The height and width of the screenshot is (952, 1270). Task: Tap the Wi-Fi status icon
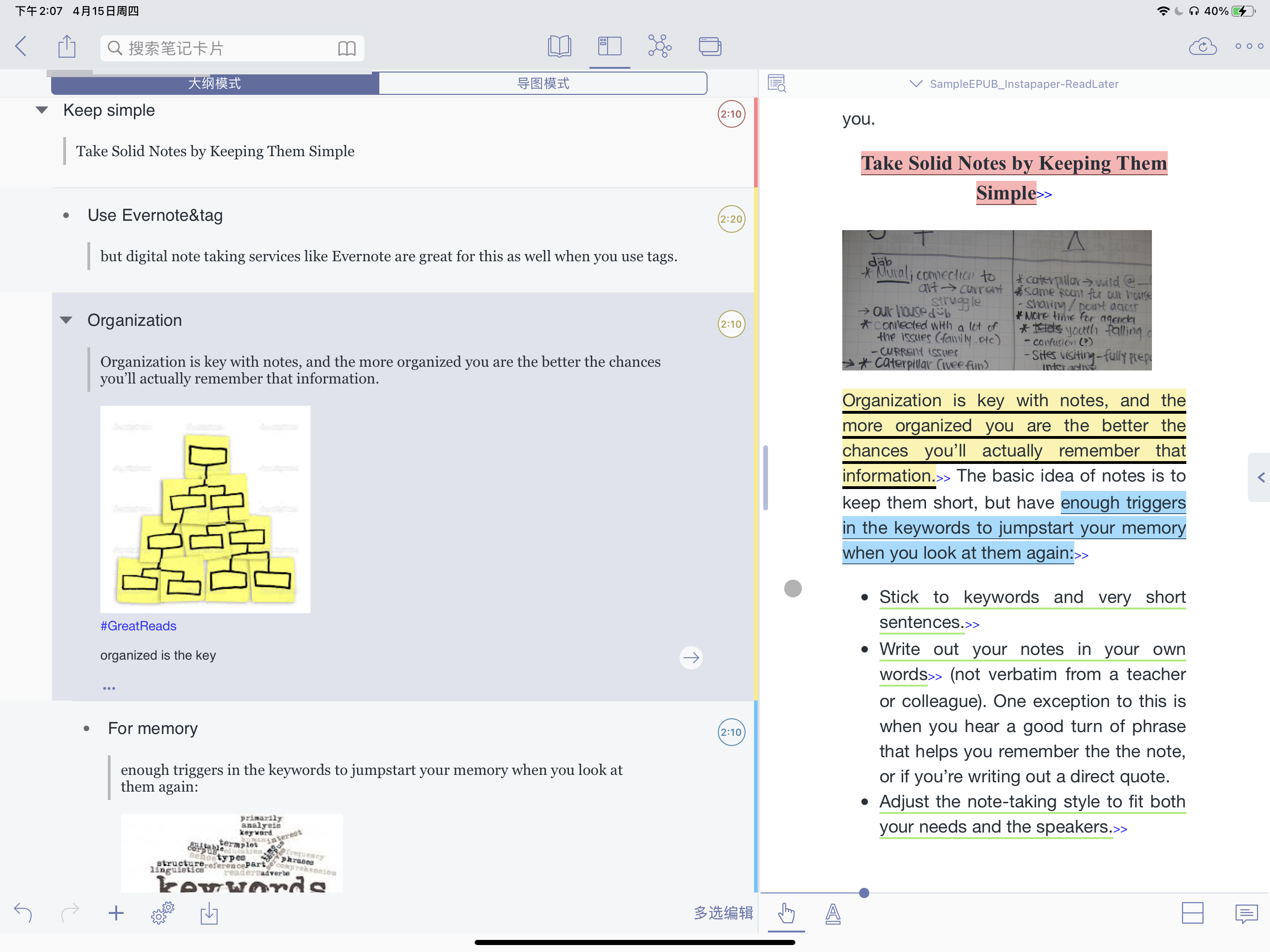point(1163,11)
